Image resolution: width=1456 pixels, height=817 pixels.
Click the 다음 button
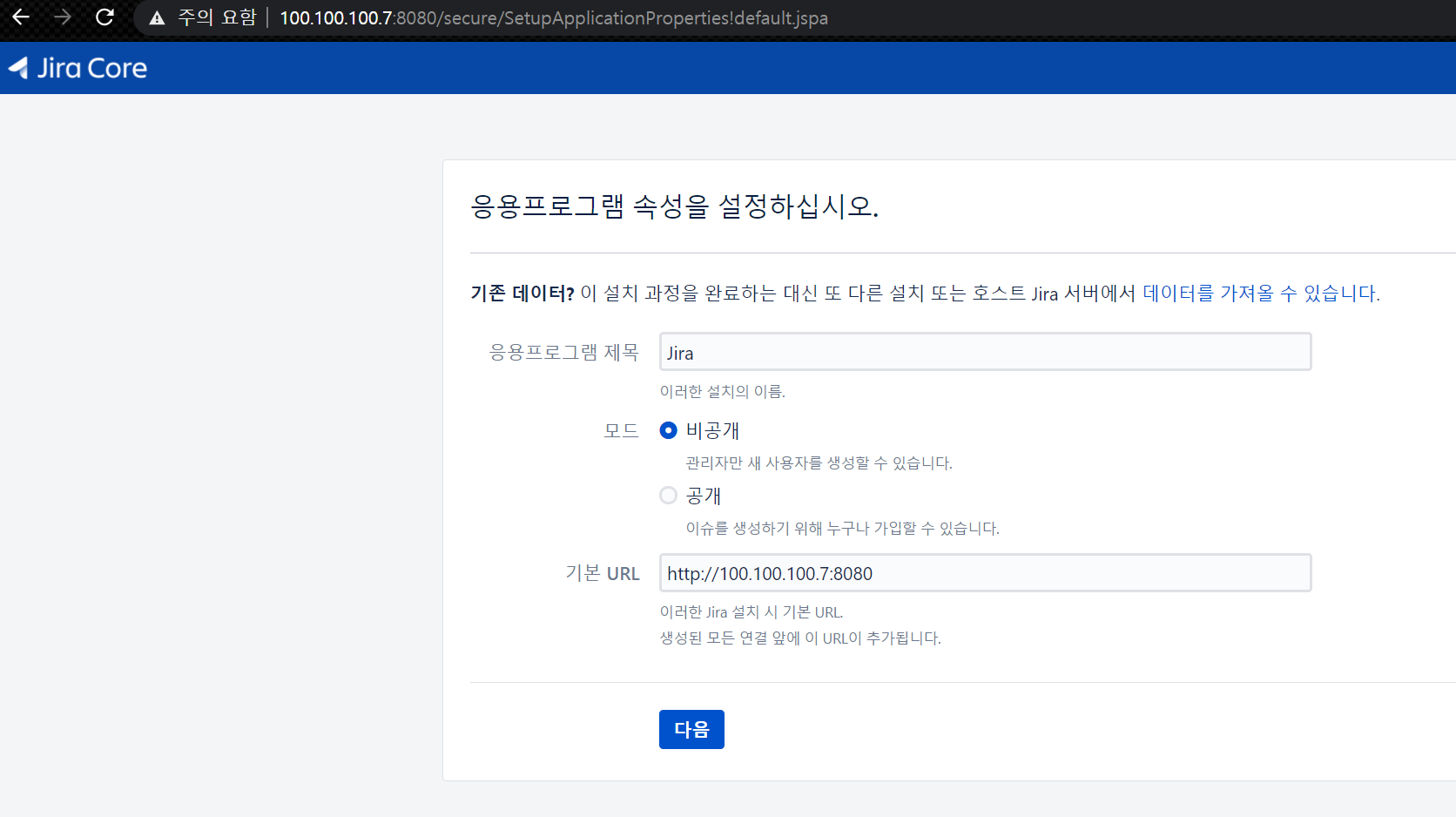tap(691, 729)
